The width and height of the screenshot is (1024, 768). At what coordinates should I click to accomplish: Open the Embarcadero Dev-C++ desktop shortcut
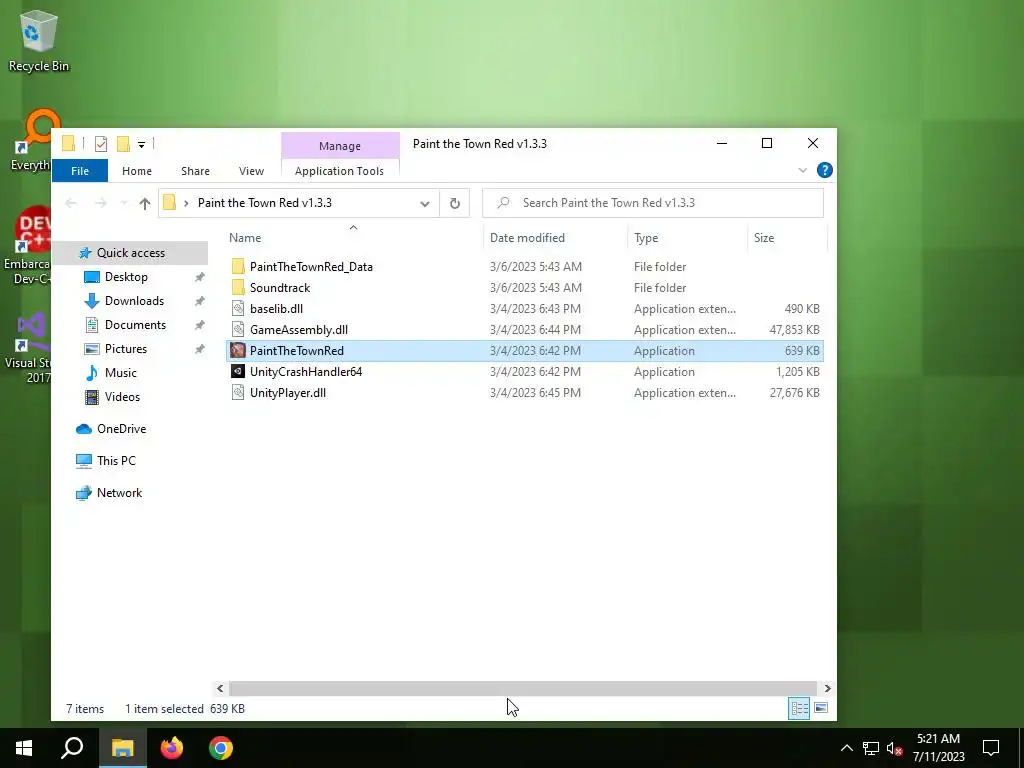[26, 245]
